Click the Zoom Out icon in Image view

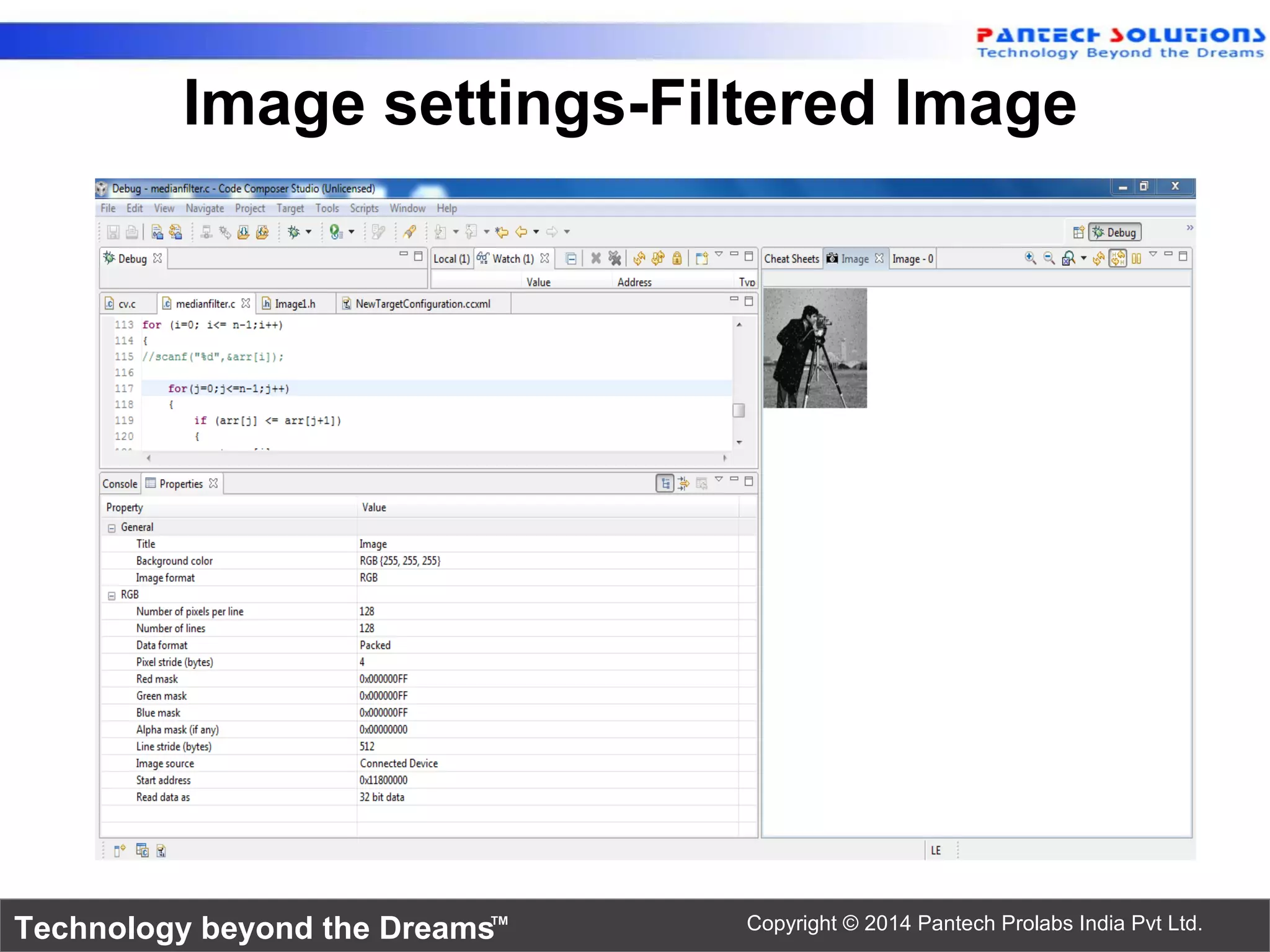1049,258
